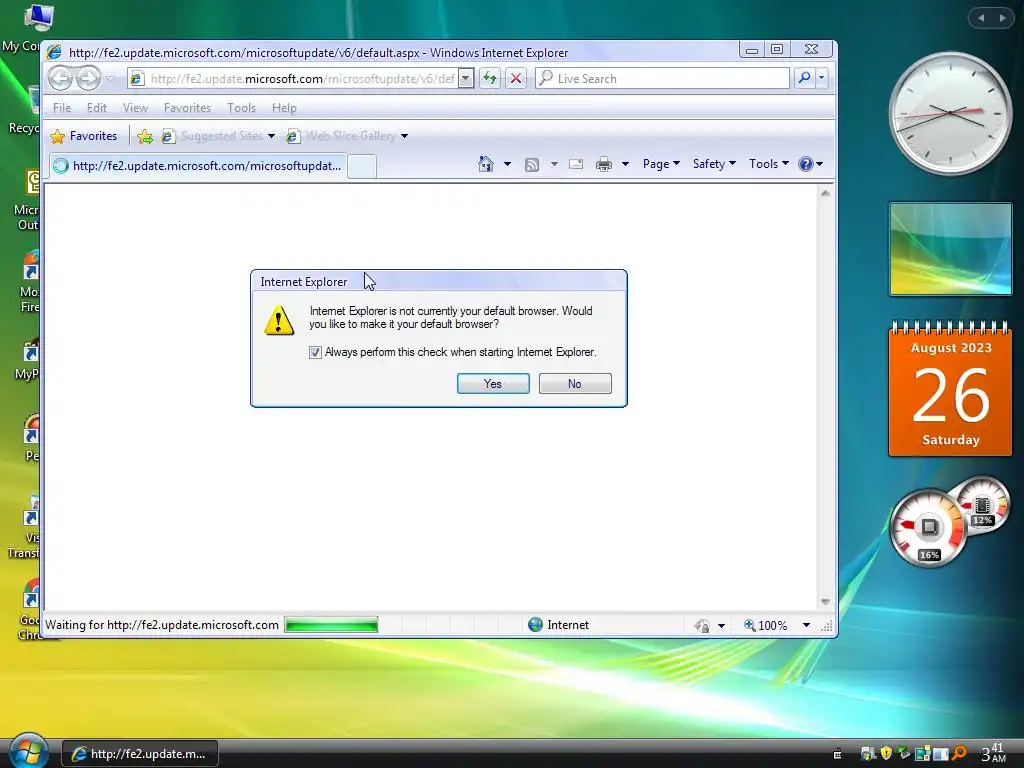Viewport: 1024px width, 768px height.
Task: Click No in default browser dialog
Action: click(x=575, y=384)
